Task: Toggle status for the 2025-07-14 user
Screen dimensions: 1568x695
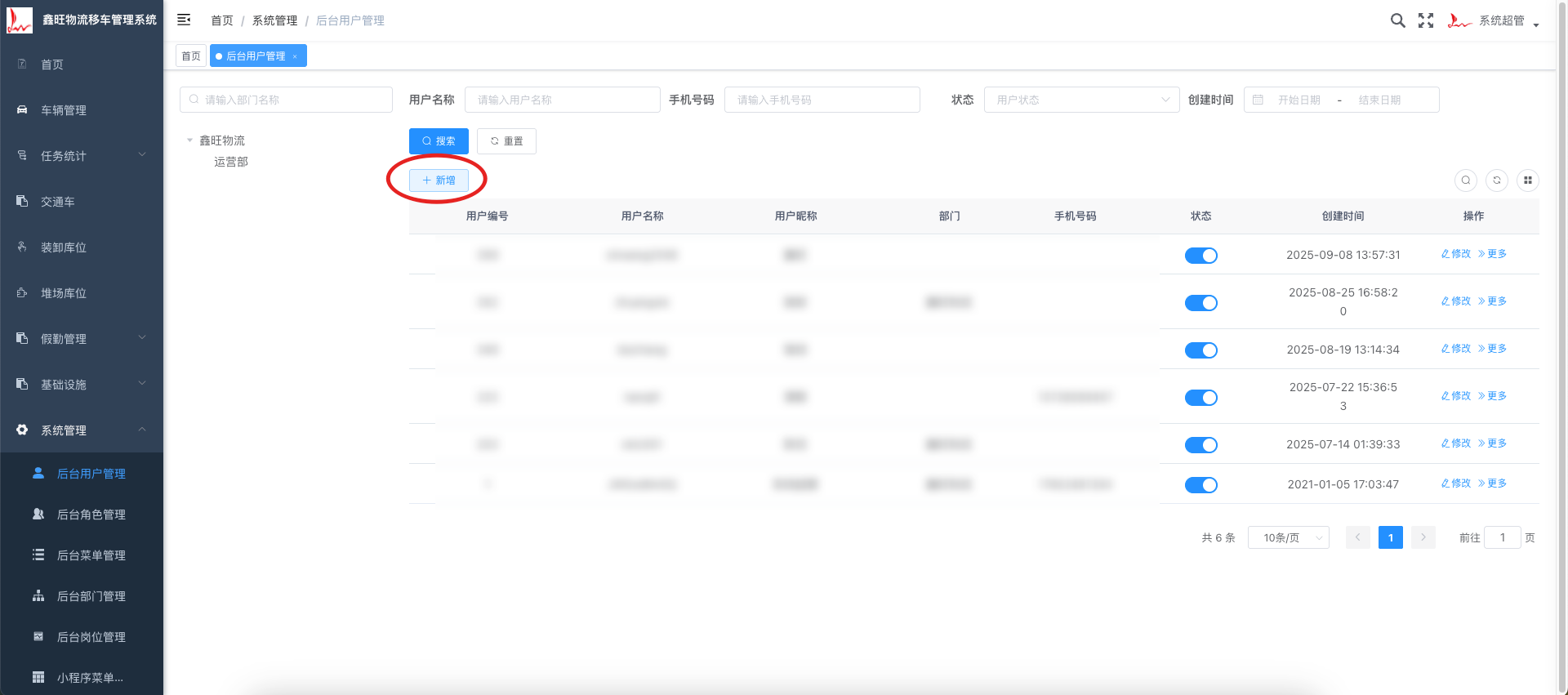Action: (x=1201, y=445)
